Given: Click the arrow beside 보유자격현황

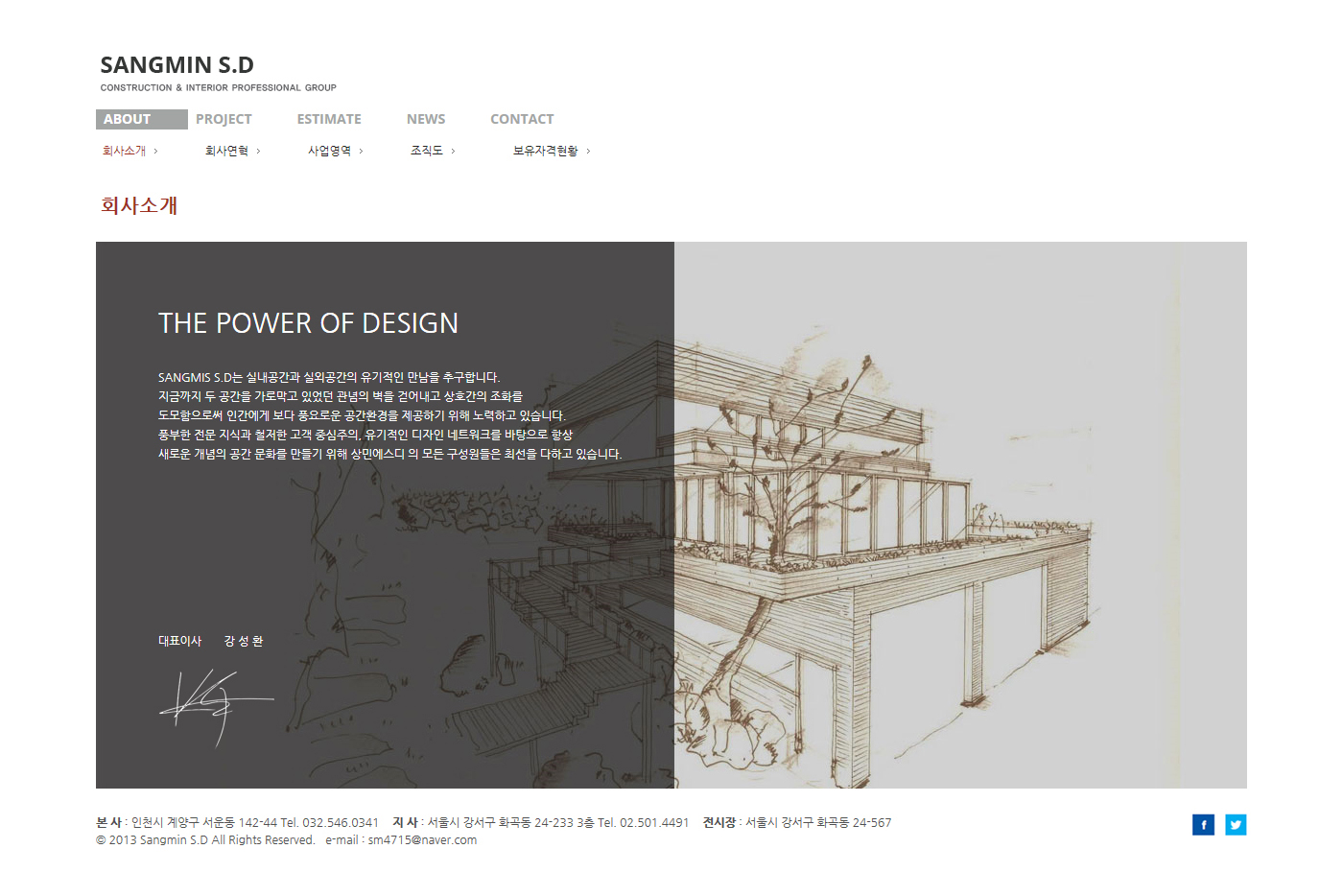Looking at the screenshot, I should [x=588, y=152].
